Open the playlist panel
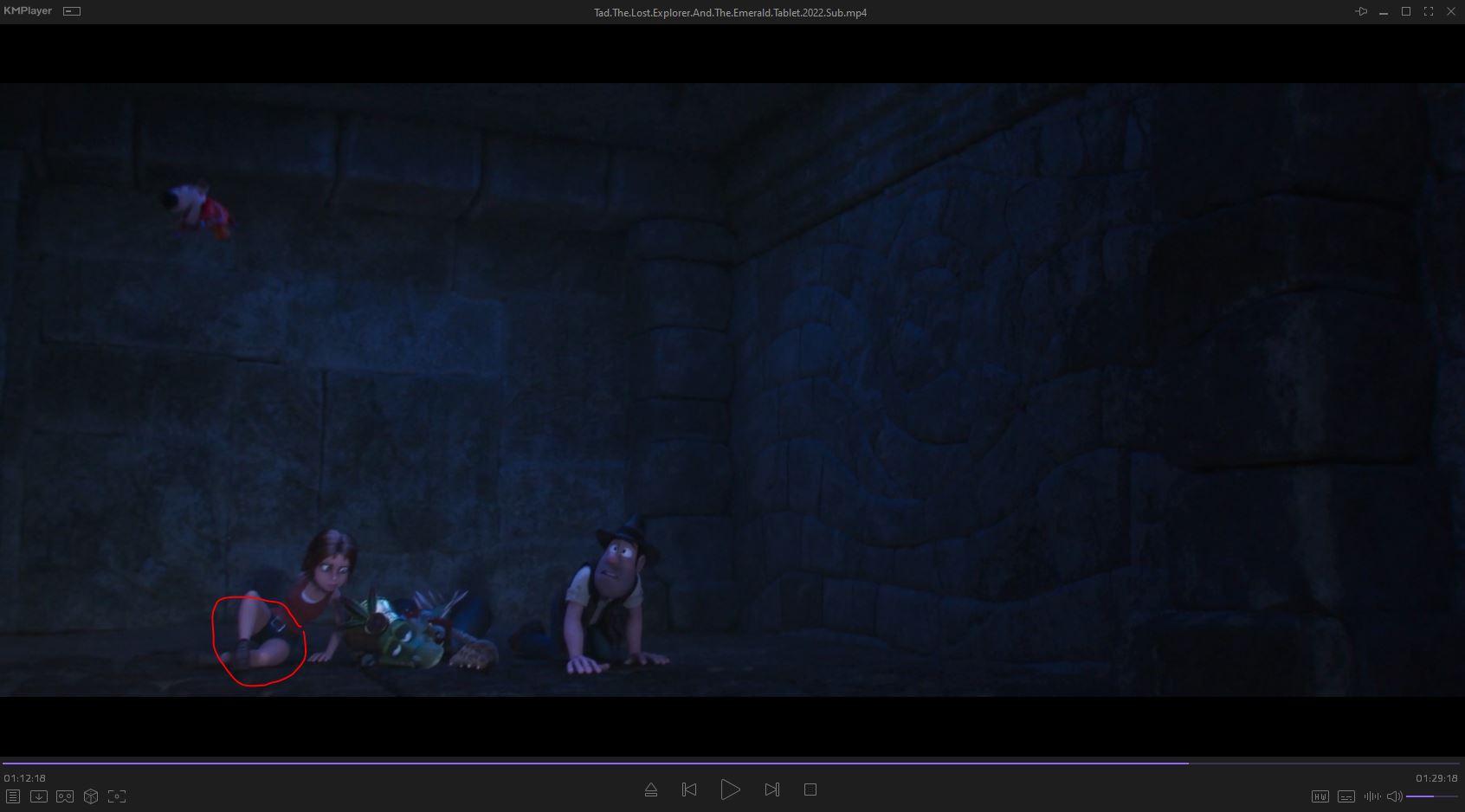1465x812 pixels. coord(13,796)
